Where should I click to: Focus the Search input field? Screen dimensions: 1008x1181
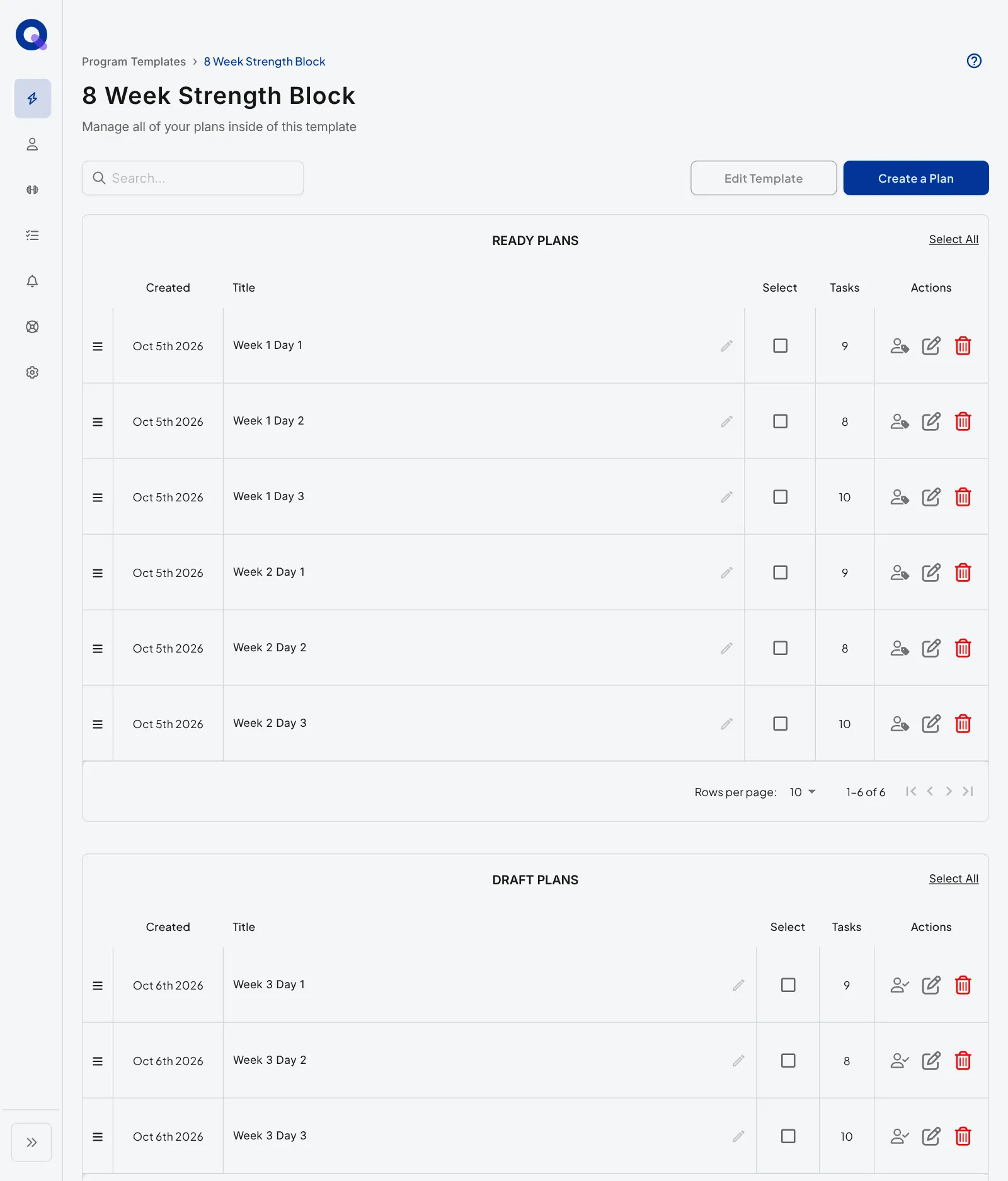pos(193,178)
